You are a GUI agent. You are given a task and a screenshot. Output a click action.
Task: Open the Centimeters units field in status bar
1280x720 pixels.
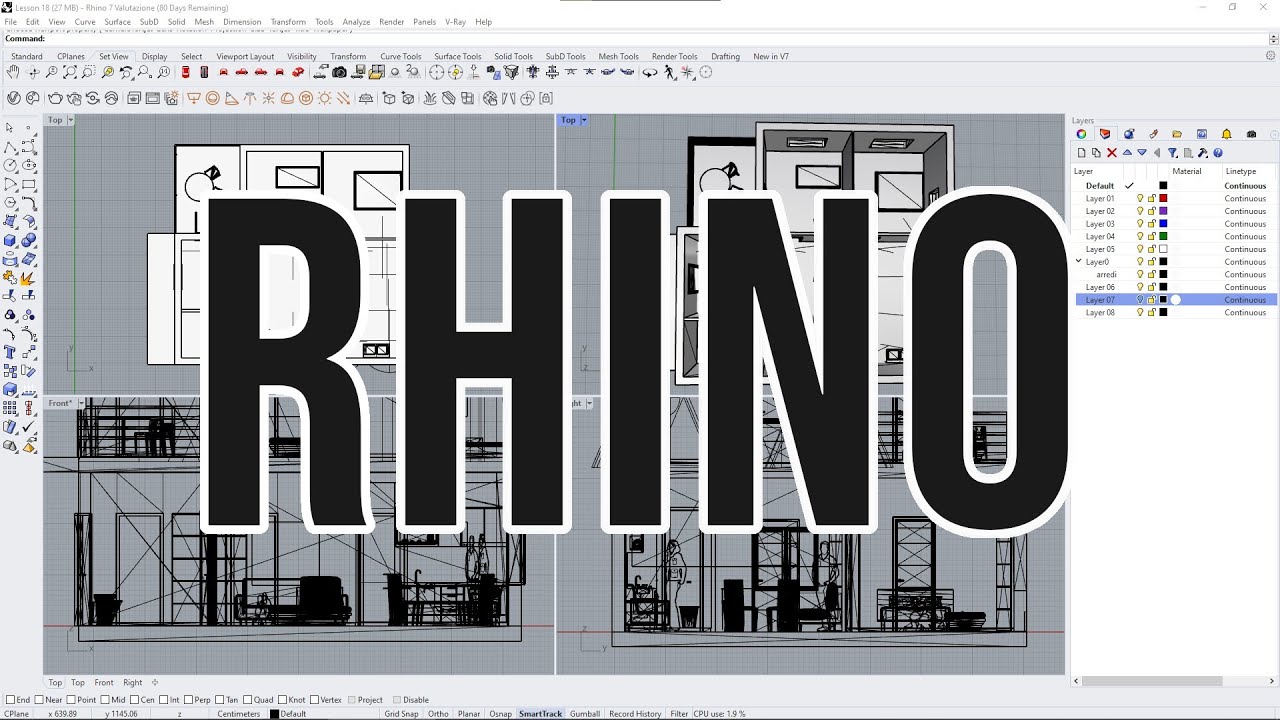pos(239,714)
